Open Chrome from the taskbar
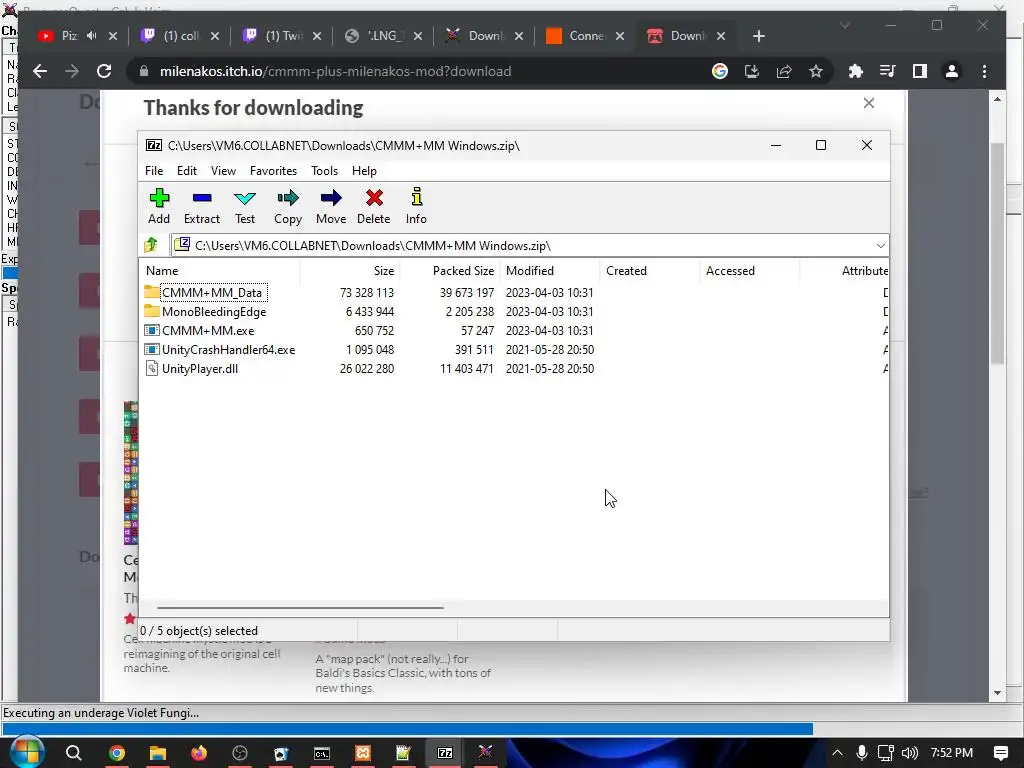 [117, 753]
